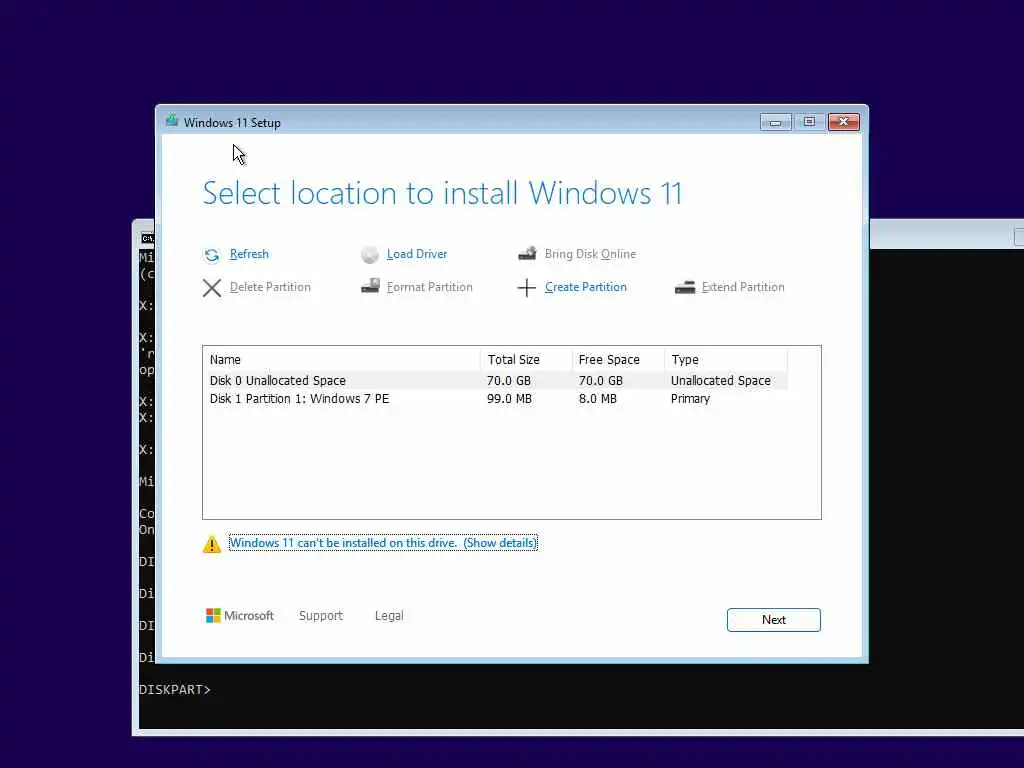Minimize the Windows 11 Setup window
This screenshot has height=768, width=1024.
[x=775, y=122]
